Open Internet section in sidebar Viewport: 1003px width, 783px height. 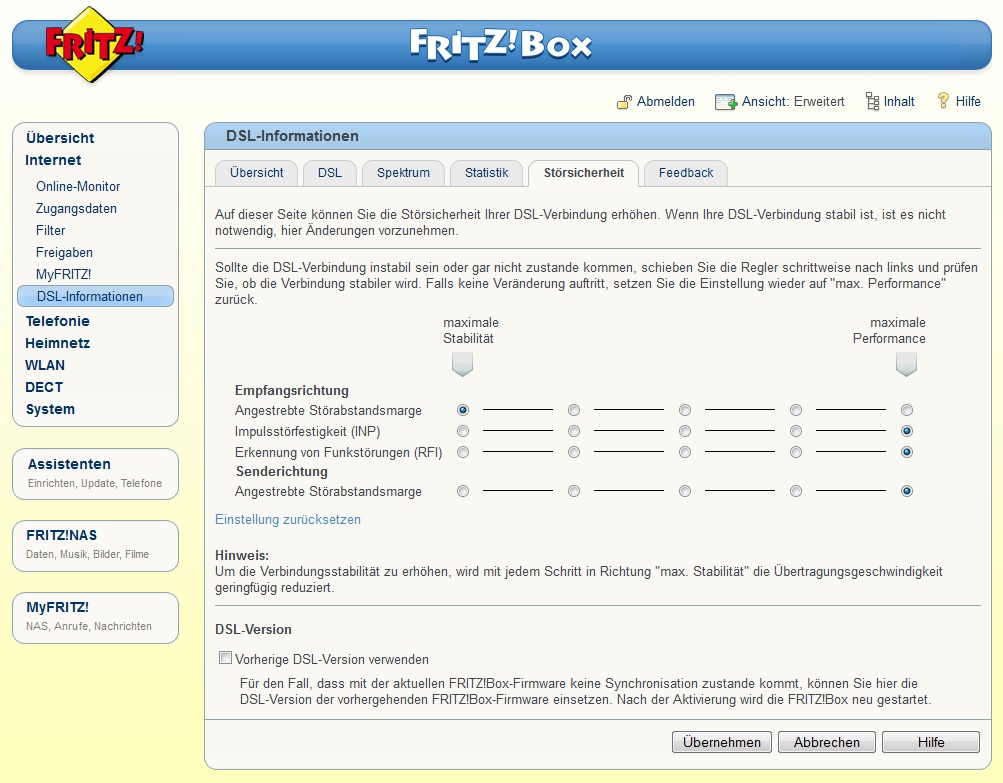[x=53, y=160]
